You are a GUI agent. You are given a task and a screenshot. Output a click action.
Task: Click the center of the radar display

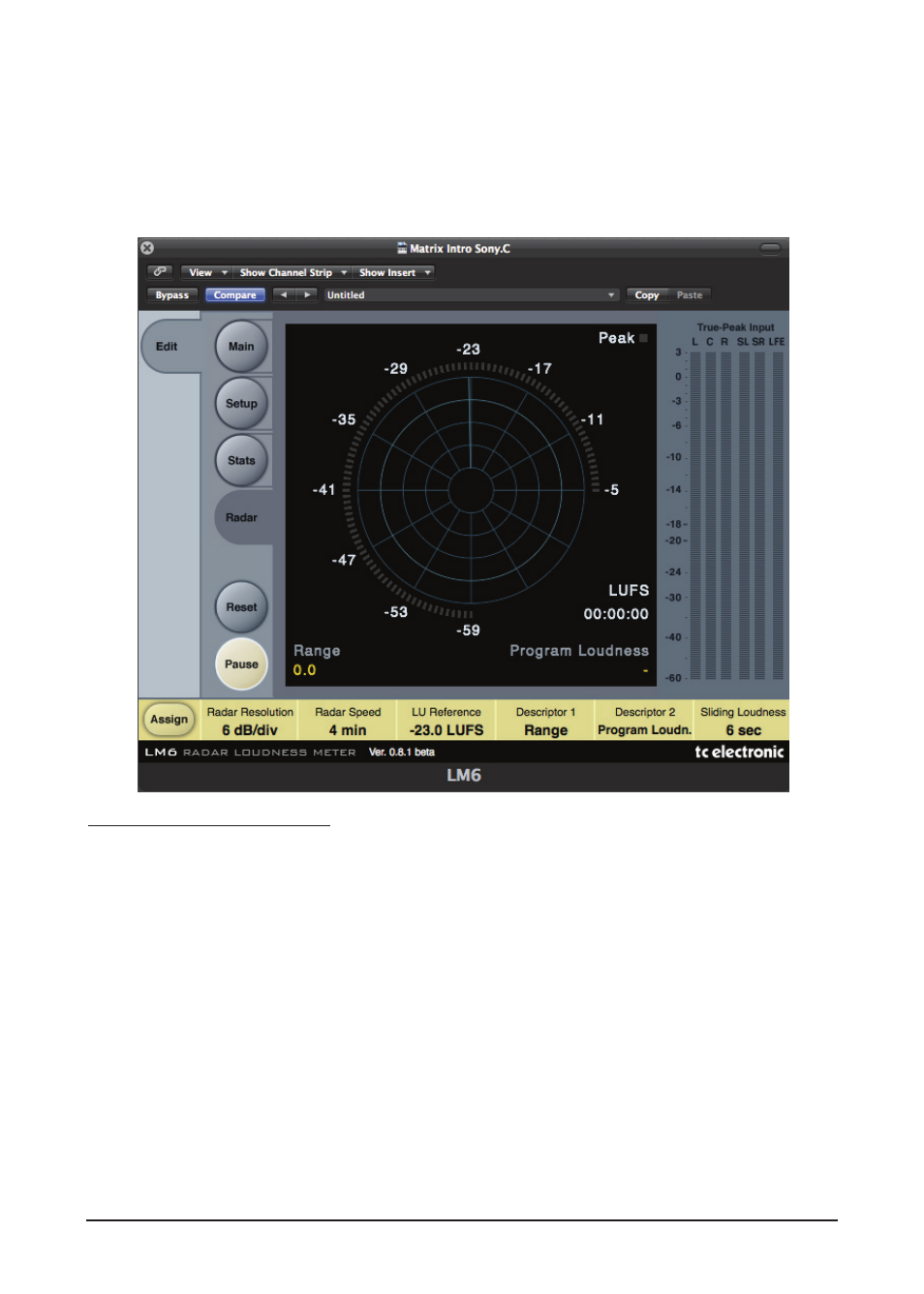471,491
